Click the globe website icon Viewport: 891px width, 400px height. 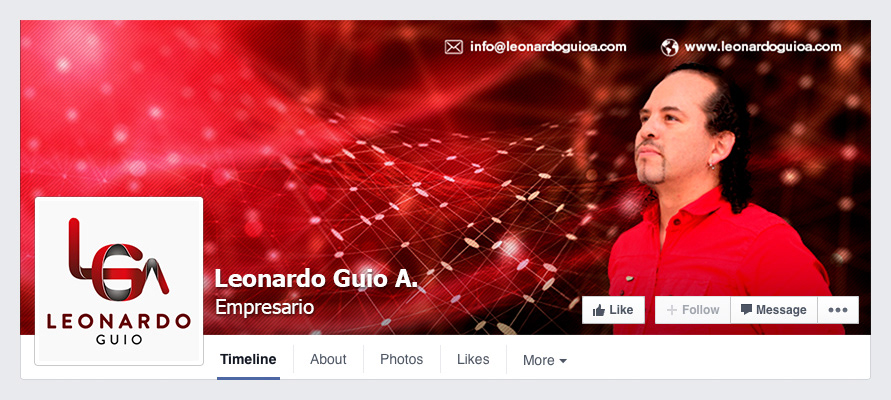point(669,47)
